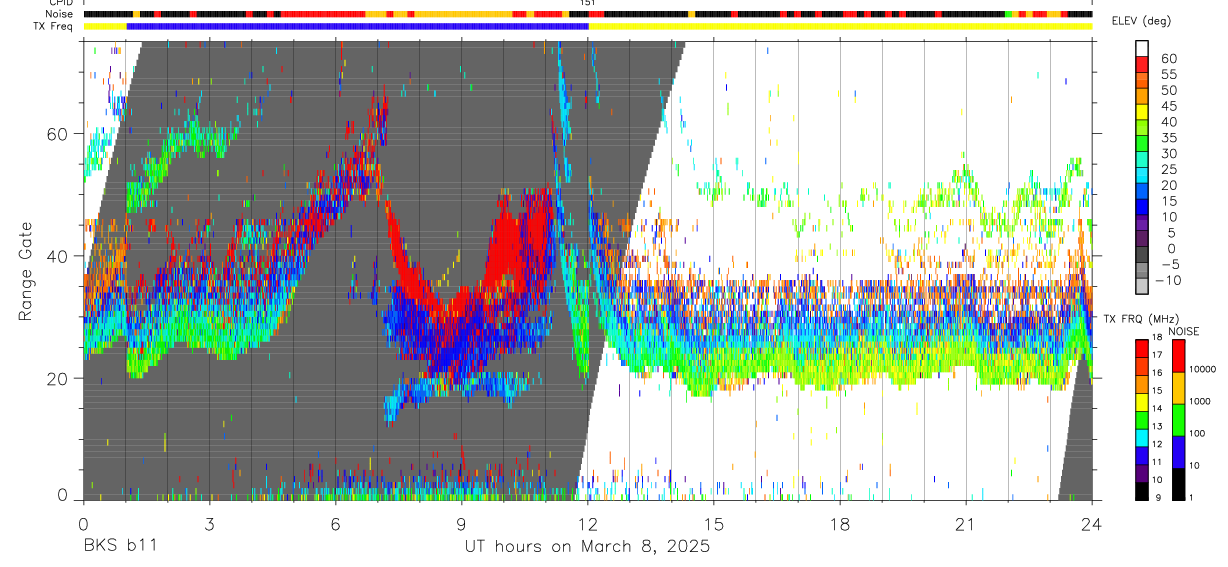Pick the green 30–35 degree elevation swatch
The height and width of the screenshot is (567, 1228).
pos(1143,144)
